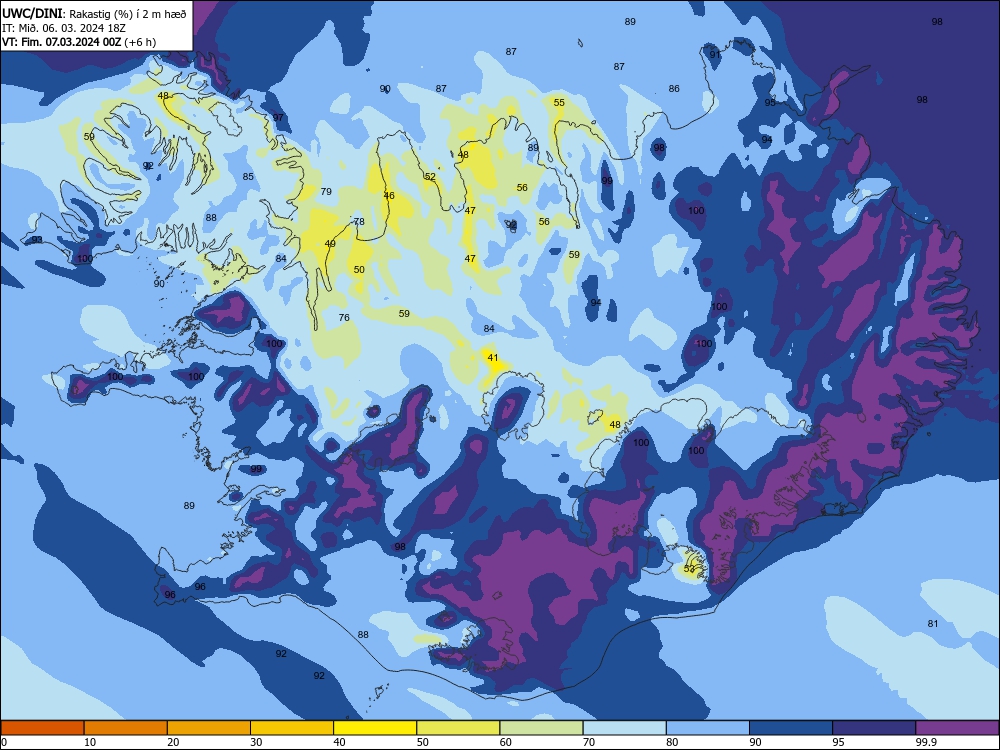This screenshot has width=1000, height=750.
Task: Select the 20–30 light orange legend swatch
Action: click(209, 728)
